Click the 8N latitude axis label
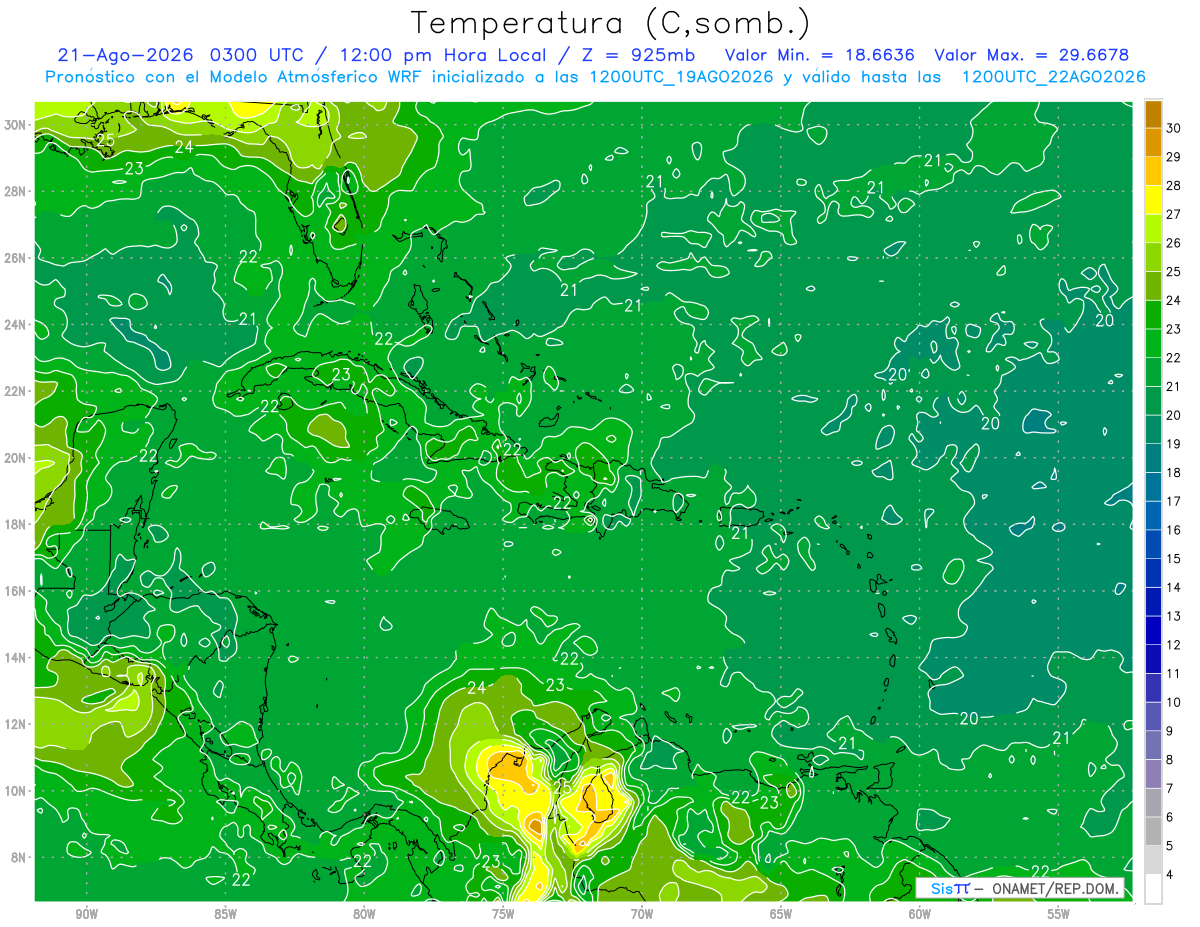The width and height of the screenshot is (1200, 927). [20, 858]
